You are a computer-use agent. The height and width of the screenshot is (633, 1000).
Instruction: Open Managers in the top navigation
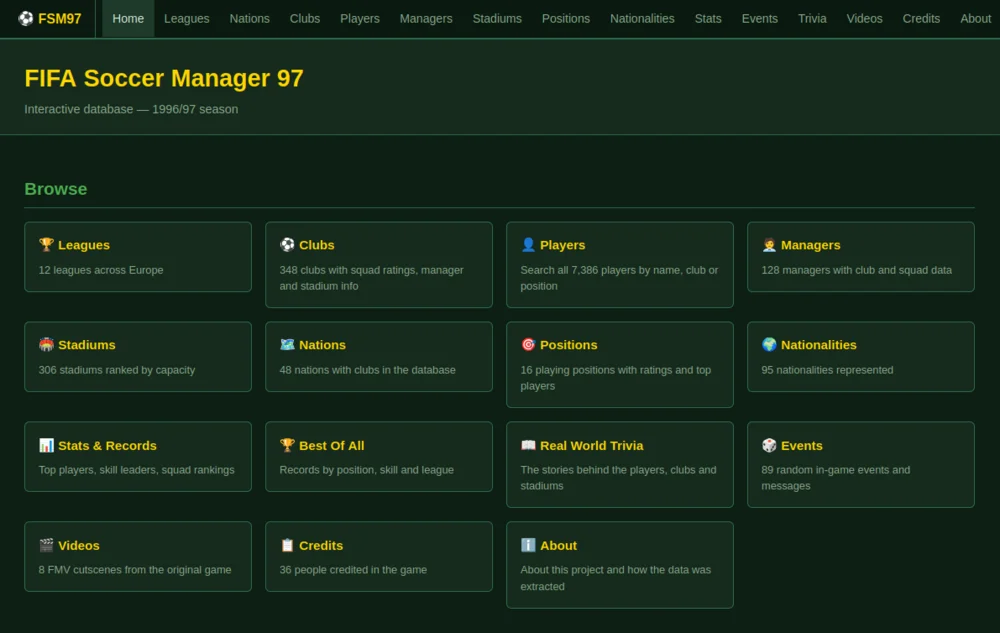tap(426, 18)
